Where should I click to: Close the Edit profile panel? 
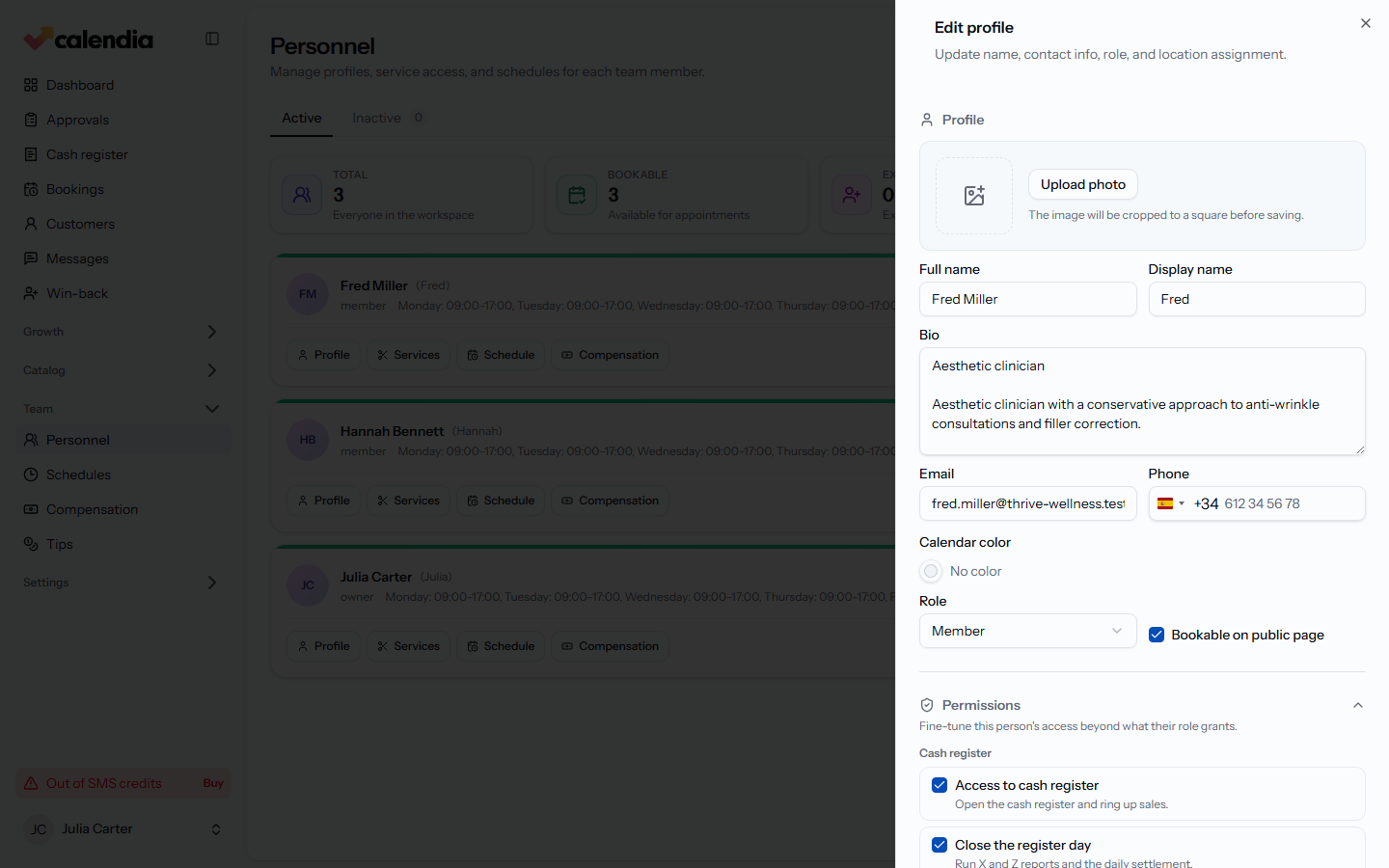[1365, 23]
